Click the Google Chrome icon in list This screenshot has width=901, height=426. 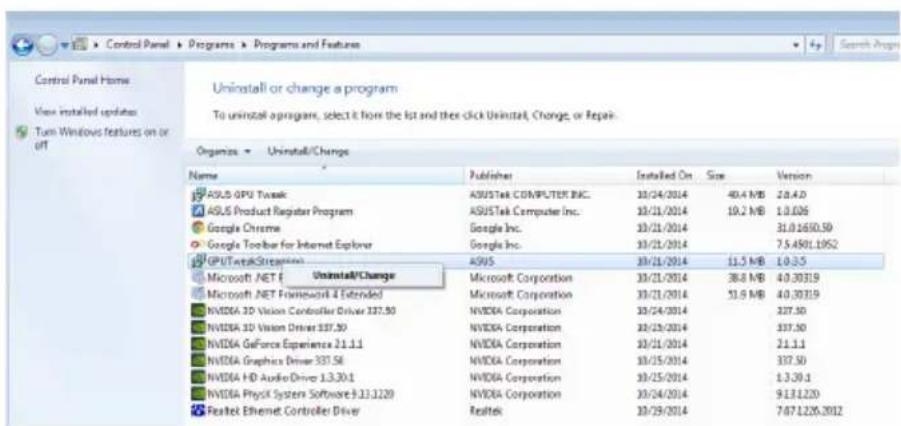pos(197,228)
